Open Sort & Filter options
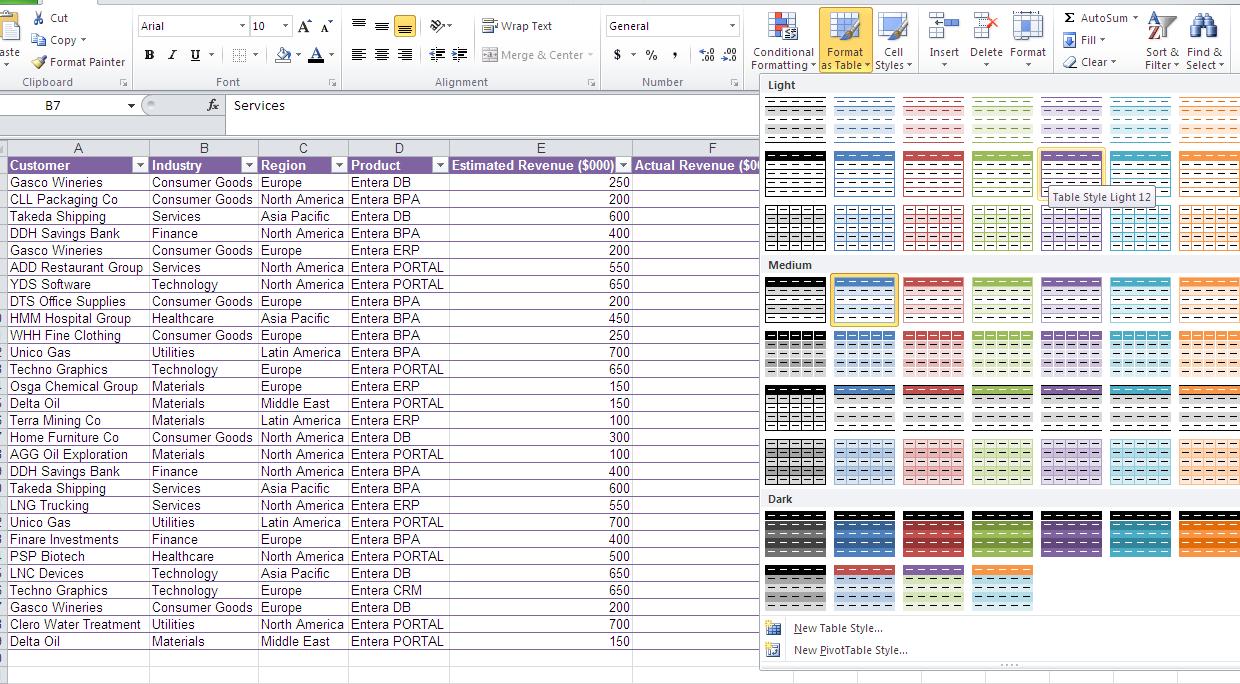This screenshot has width=1240, height=684. [1160, 40]
